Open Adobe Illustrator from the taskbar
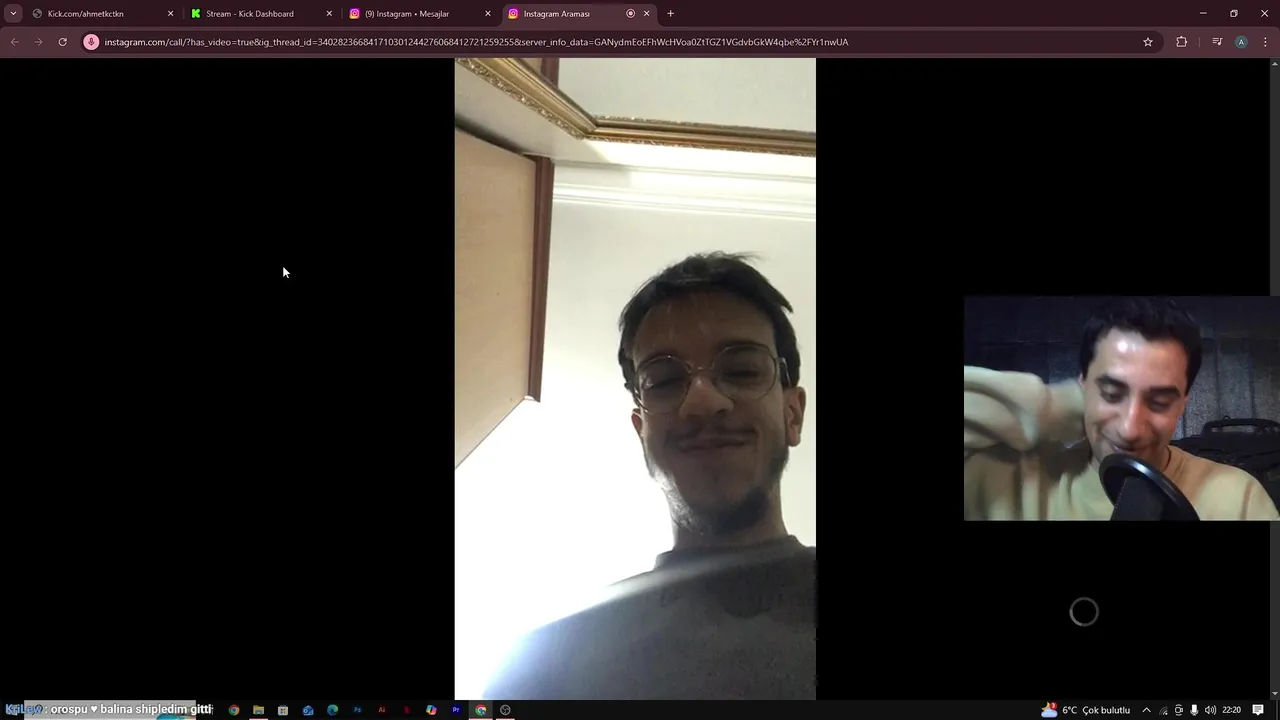 382,710
